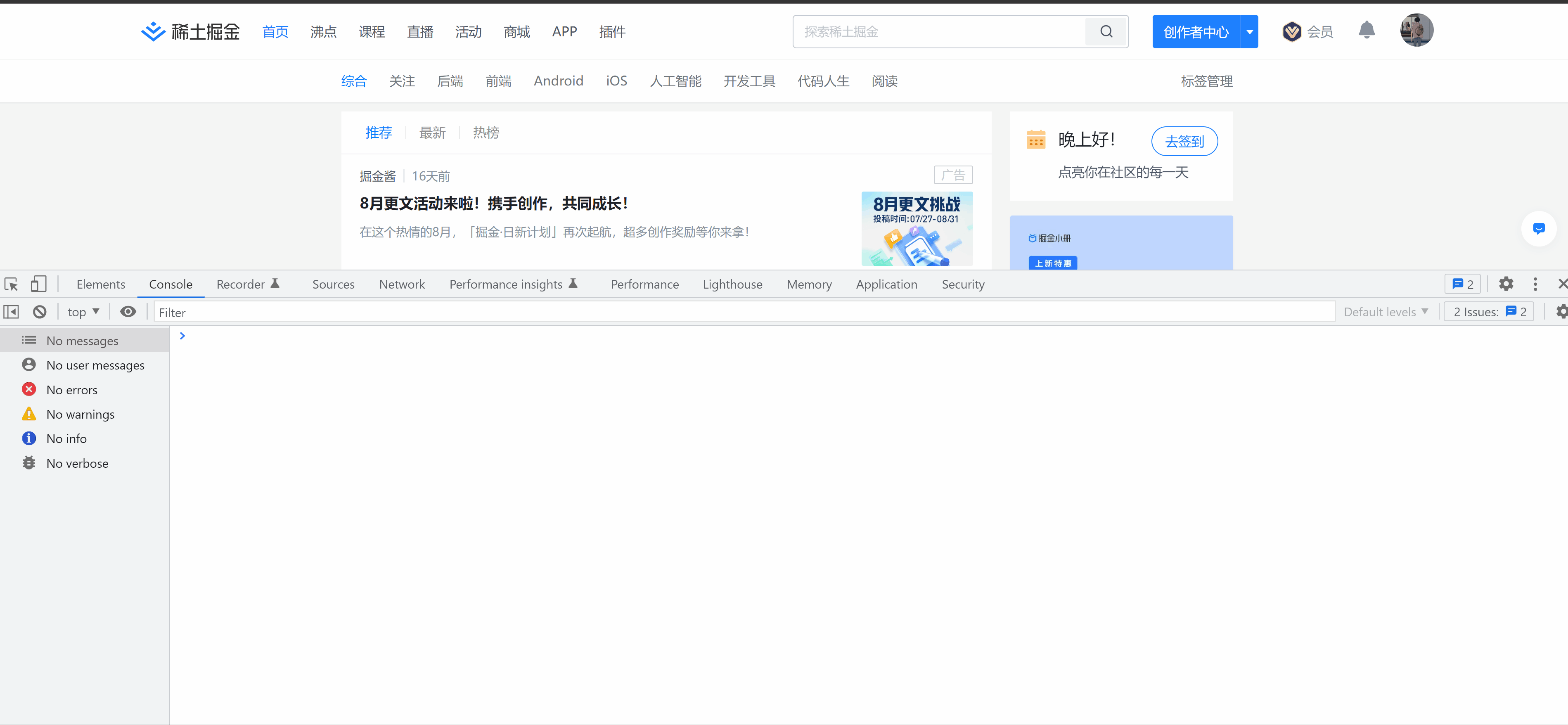This screenshot has width=1568, height=725.
Task: Open the floating feedback chat icon
Action: 1538,229
